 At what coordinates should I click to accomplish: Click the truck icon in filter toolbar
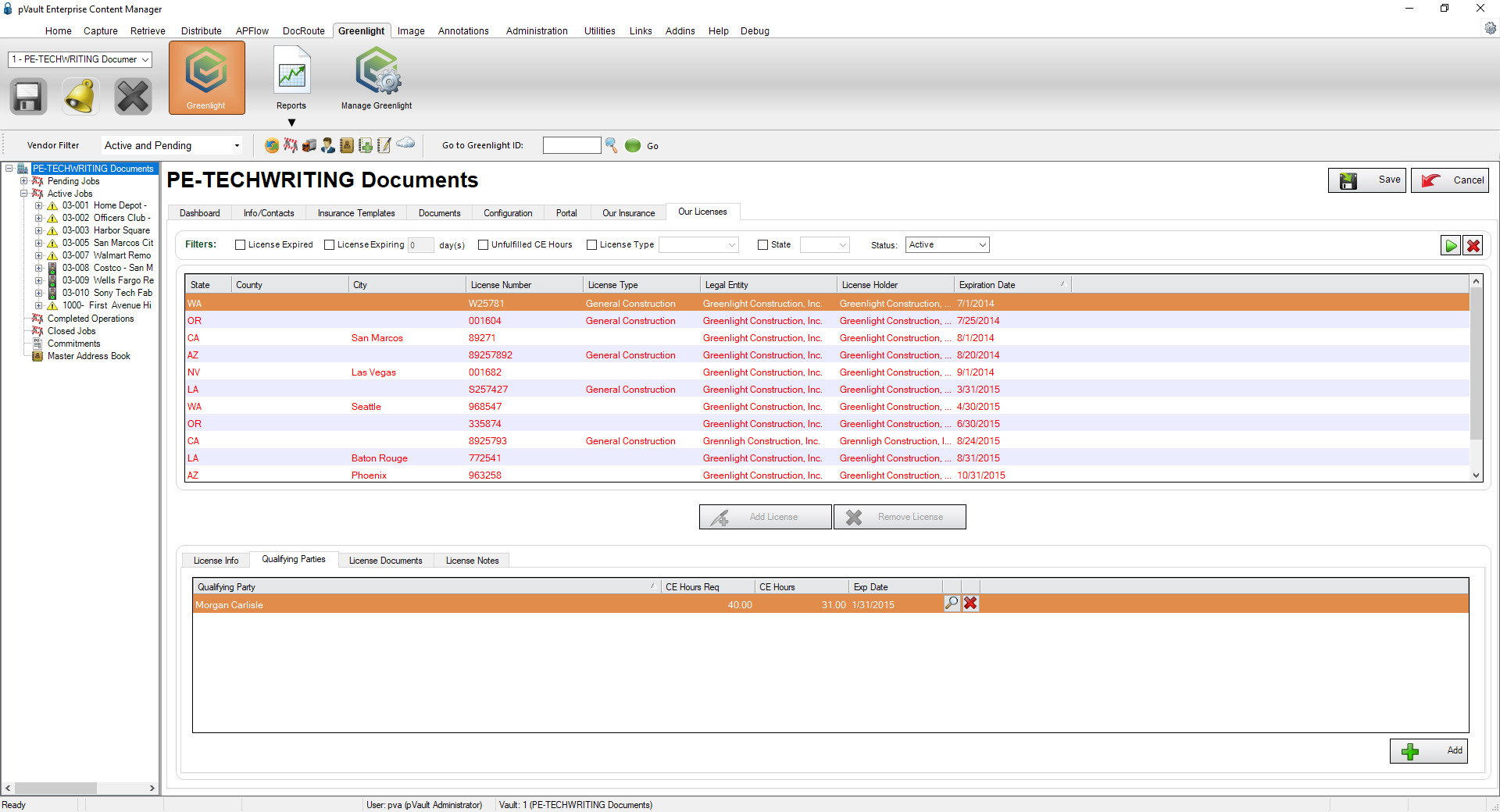309,145
